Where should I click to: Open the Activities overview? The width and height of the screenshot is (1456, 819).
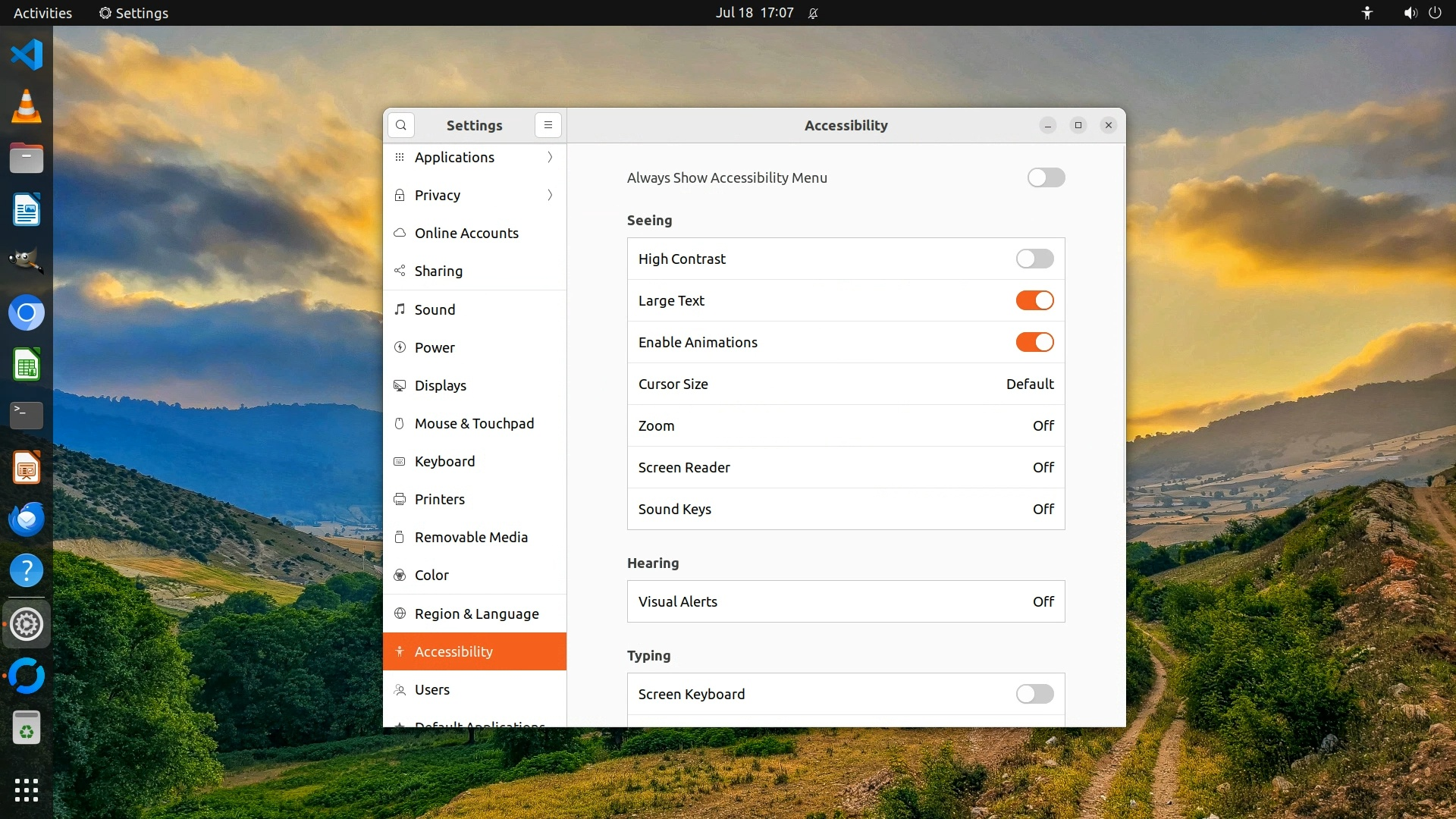(42, 13)
